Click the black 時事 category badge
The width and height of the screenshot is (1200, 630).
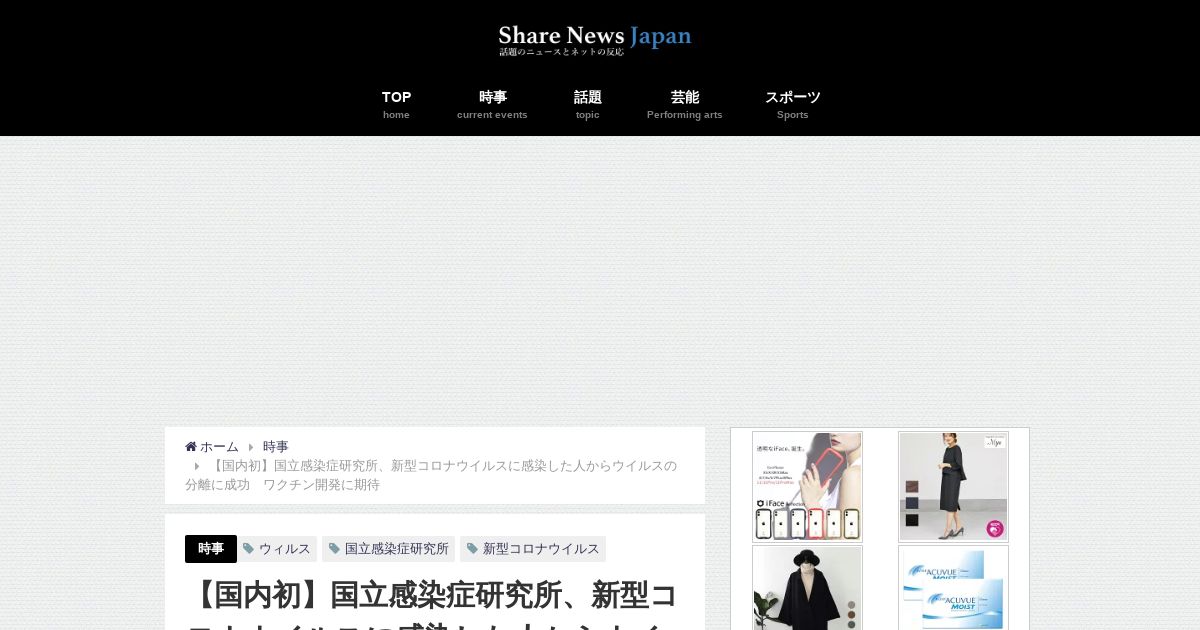tap(211, 549)
